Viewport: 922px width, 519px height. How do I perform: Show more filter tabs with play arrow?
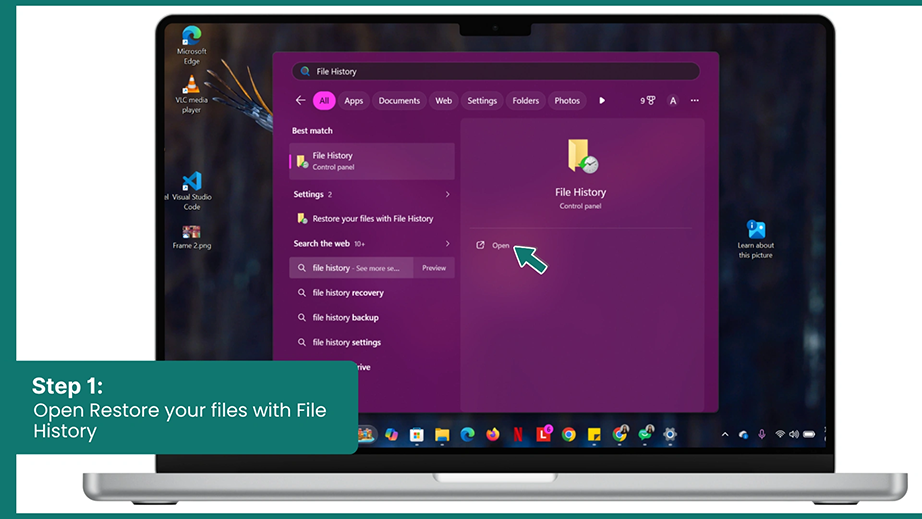coord(602,101)
